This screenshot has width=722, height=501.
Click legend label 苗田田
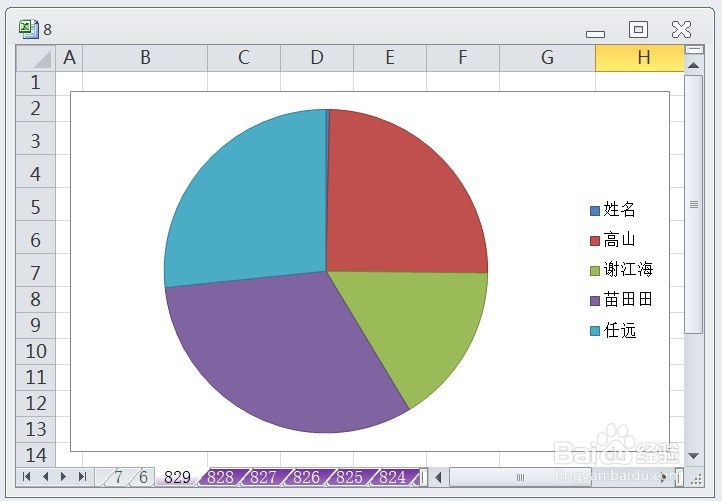628,300
